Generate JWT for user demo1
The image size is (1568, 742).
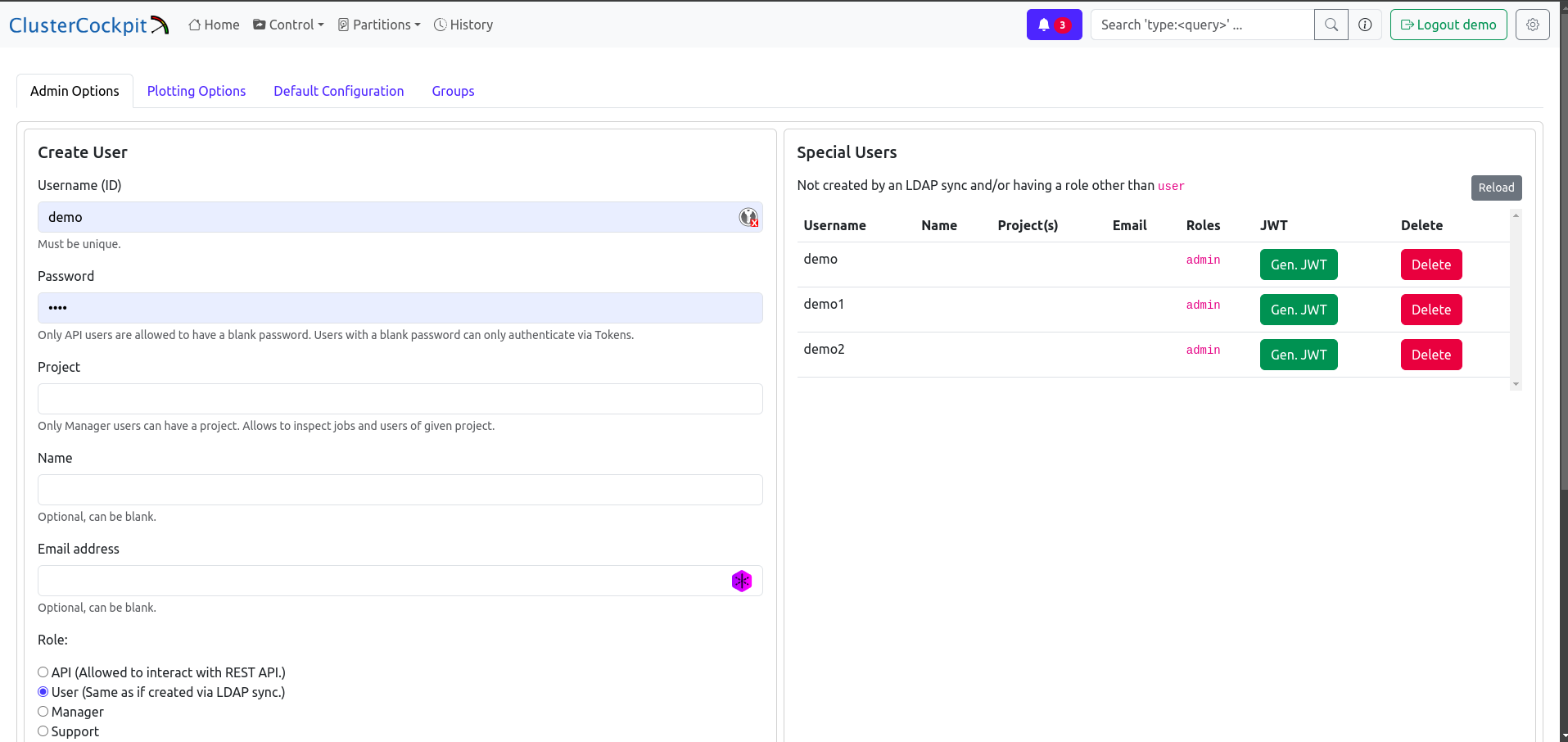coord(1298,310)
